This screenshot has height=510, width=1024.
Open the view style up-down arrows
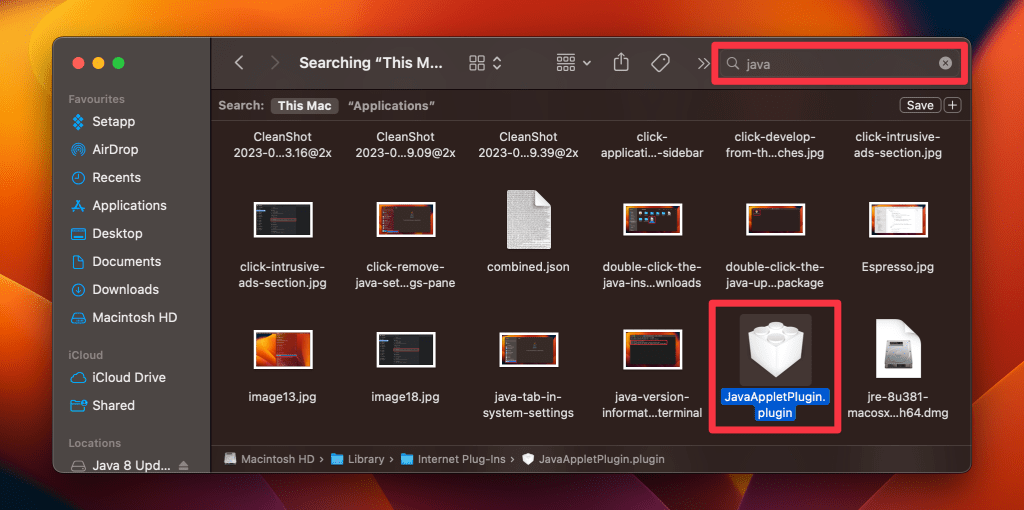point(497,63)
